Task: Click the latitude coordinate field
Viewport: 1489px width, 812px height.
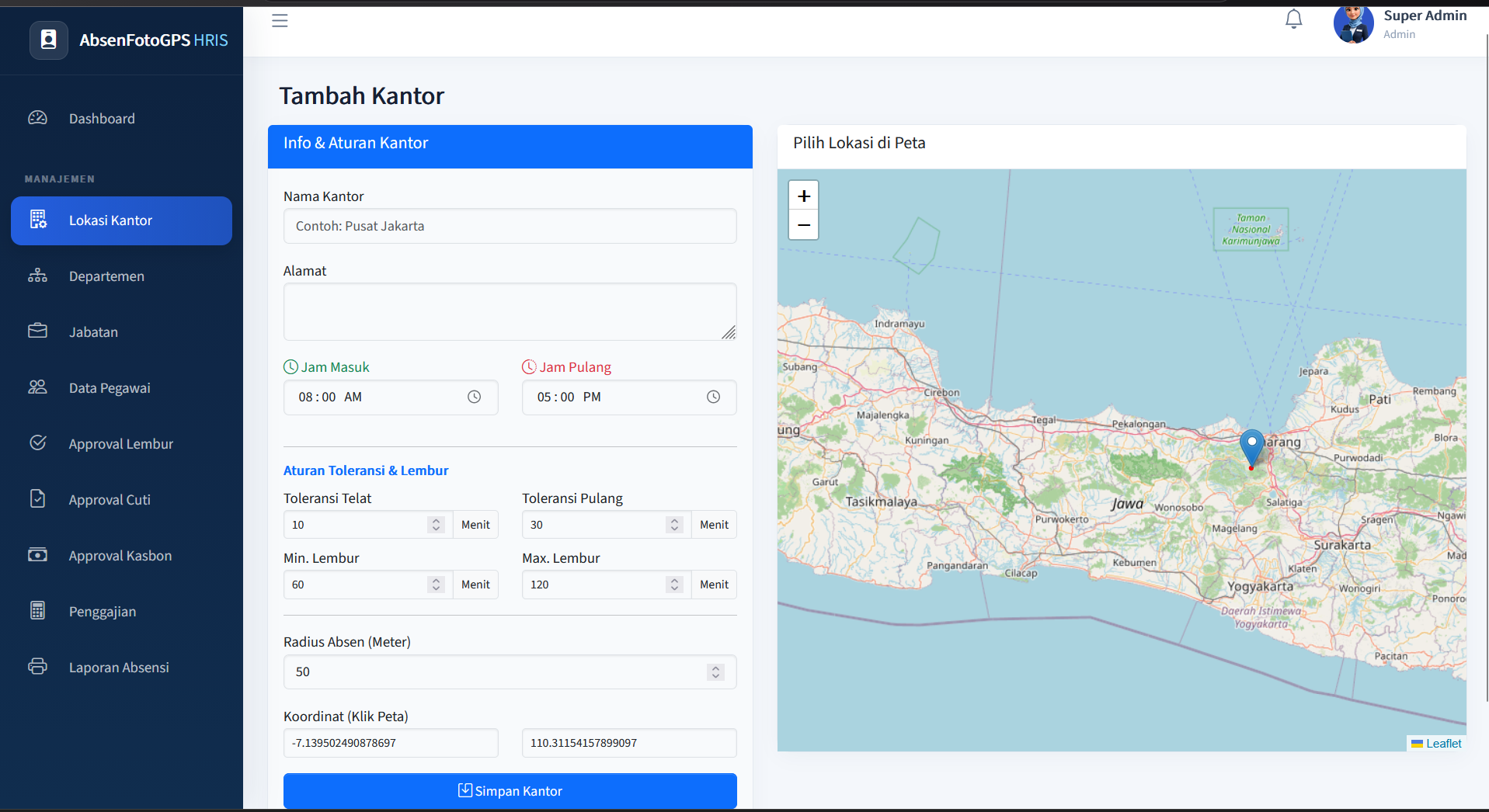Action: (x=391, y=743)
